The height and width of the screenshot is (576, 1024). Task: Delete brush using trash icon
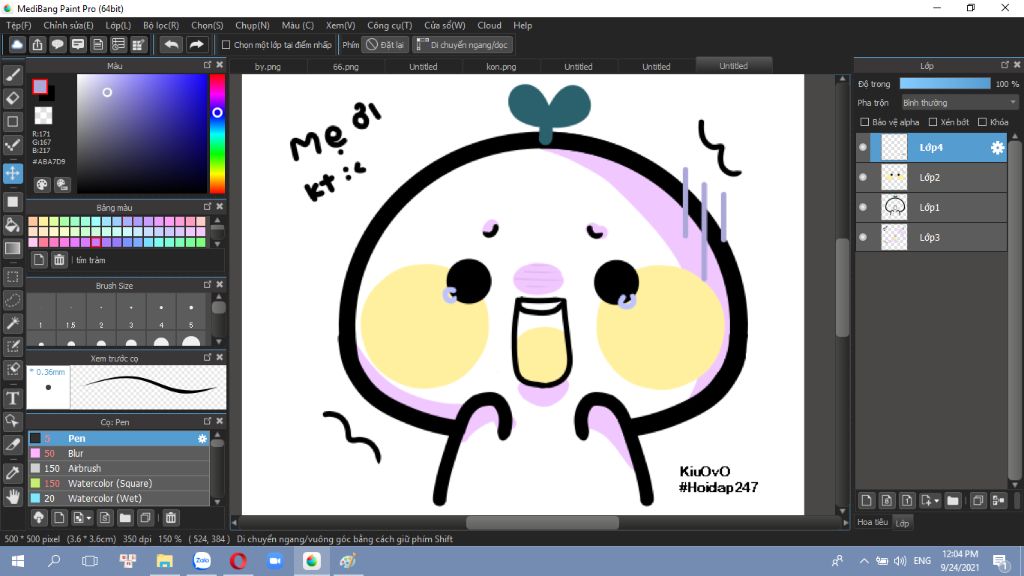(x=170, y=518)
